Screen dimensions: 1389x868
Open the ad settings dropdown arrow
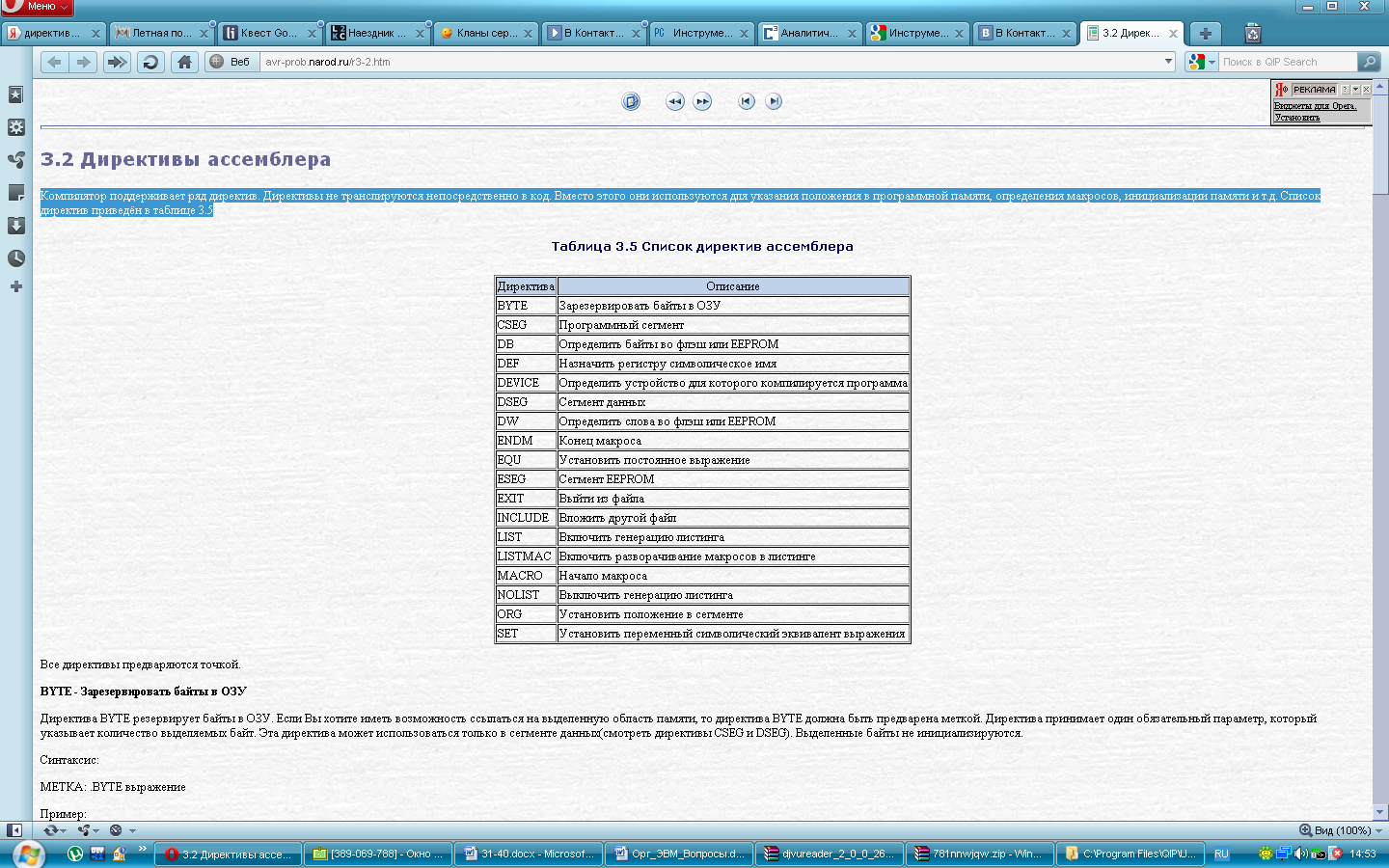tap(1355, 90)
